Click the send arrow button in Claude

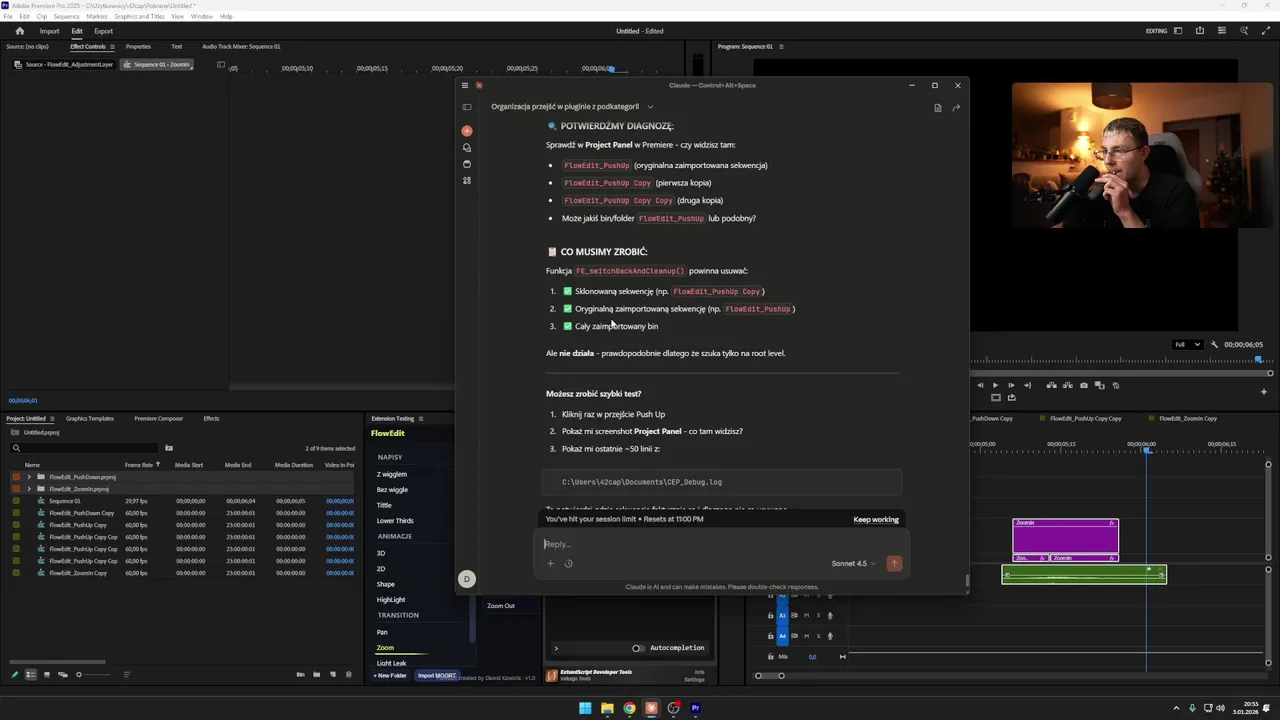tap(894, 563)
